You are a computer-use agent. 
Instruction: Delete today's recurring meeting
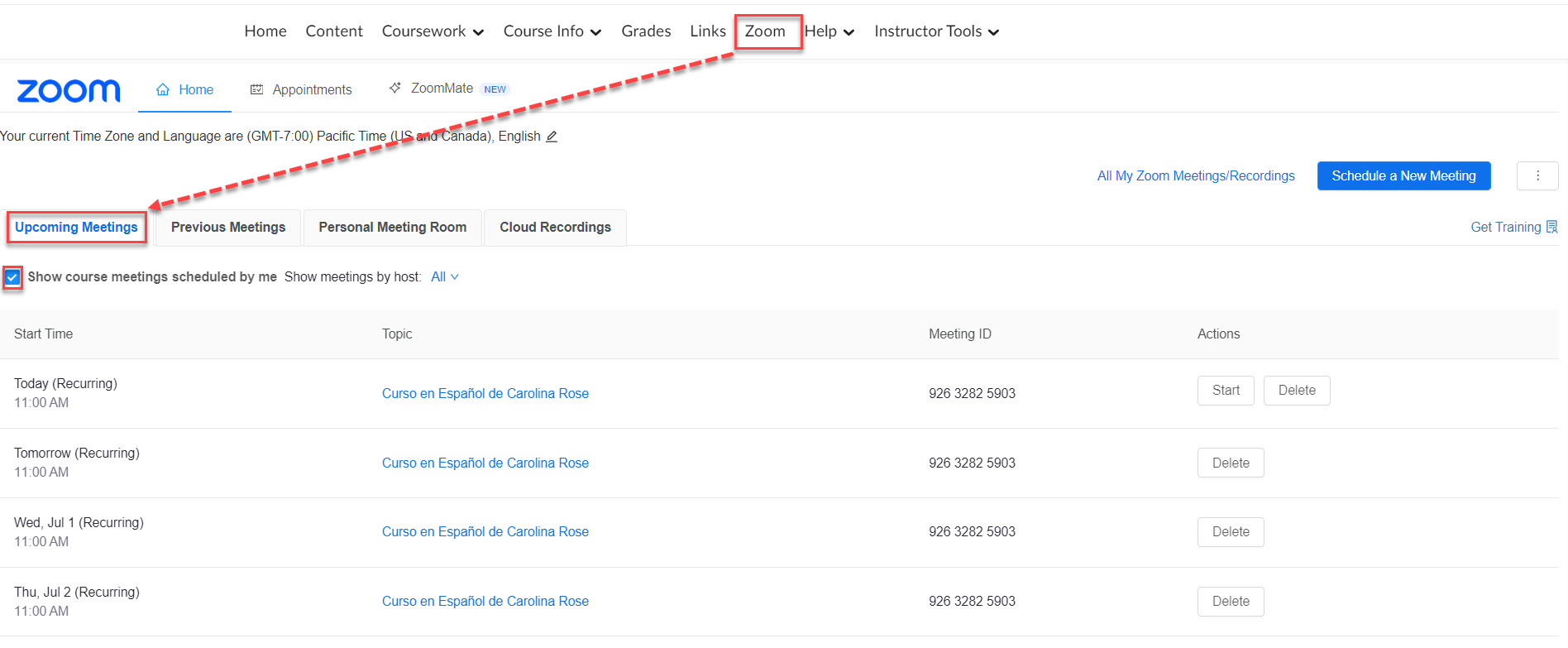pyautogui.click(x=1297, y=391)
